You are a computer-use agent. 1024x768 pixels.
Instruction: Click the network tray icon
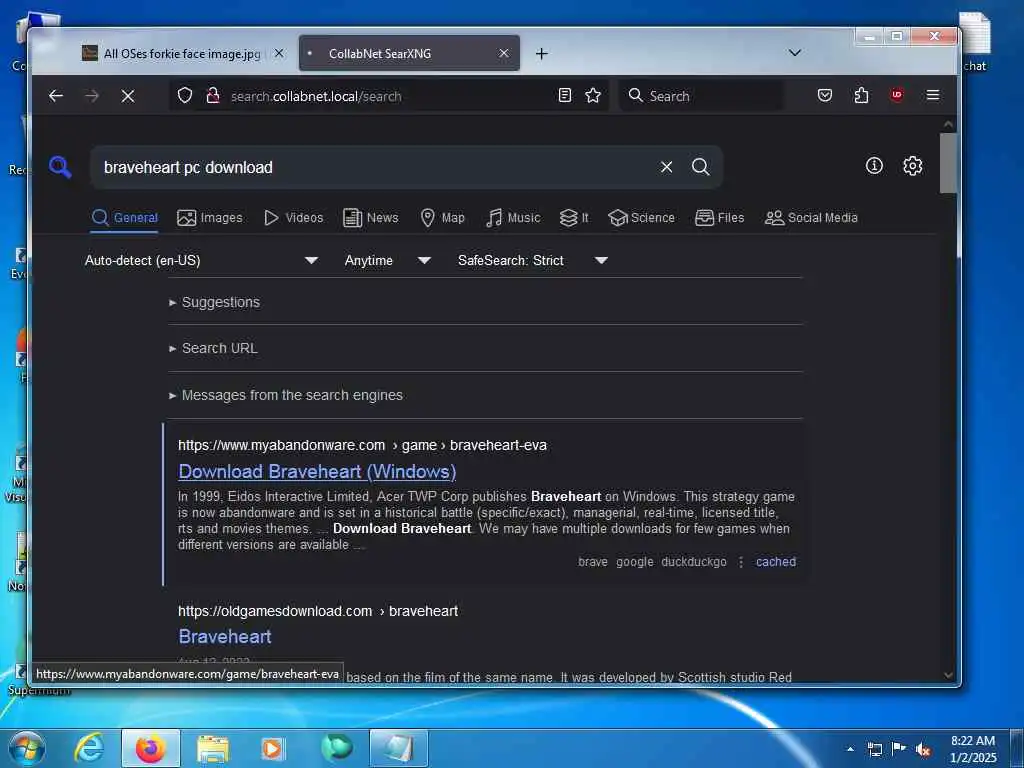875,749
